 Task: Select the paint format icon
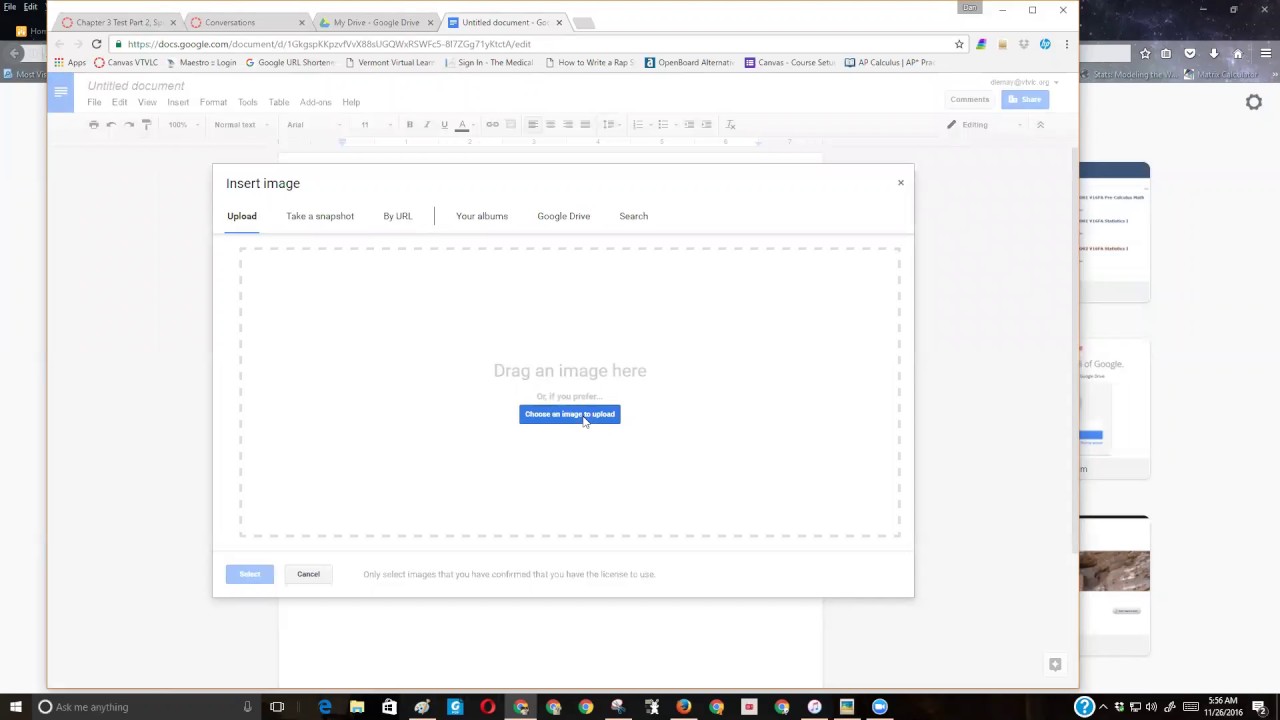[146, 125]
